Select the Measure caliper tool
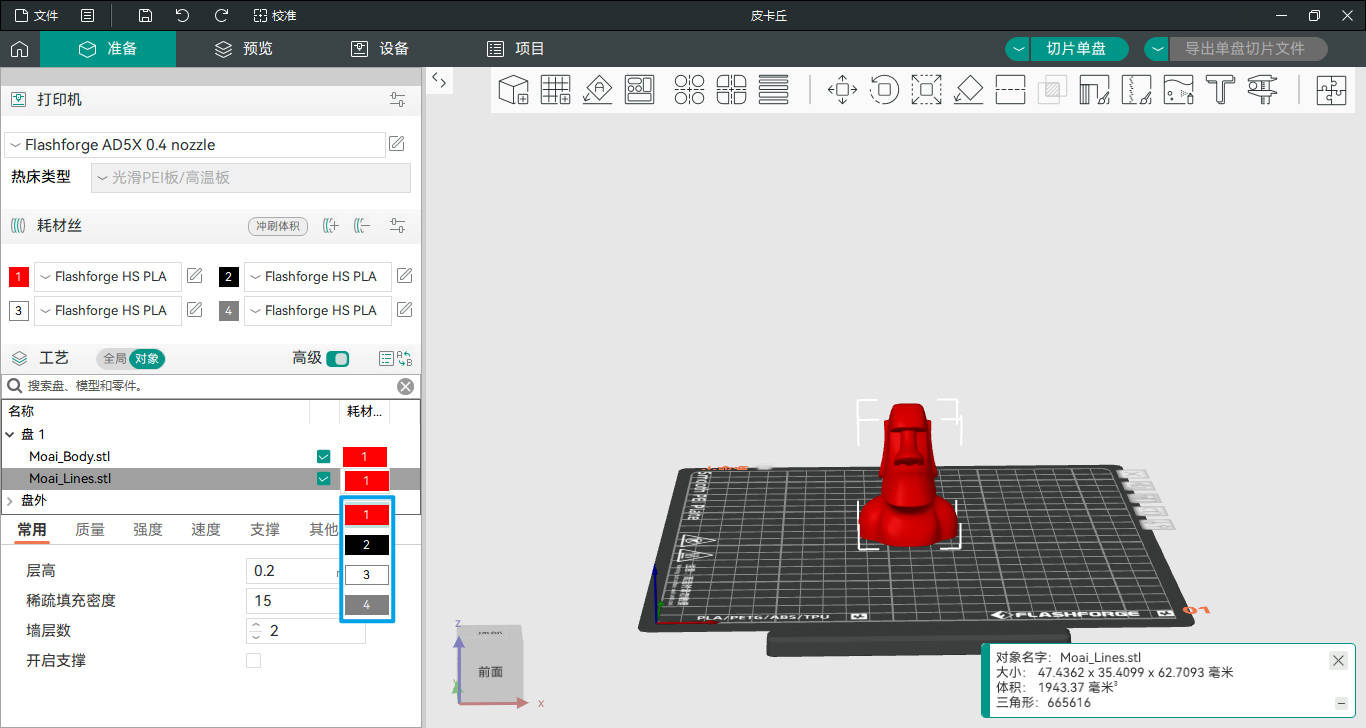 click(x=1262, y=89)
